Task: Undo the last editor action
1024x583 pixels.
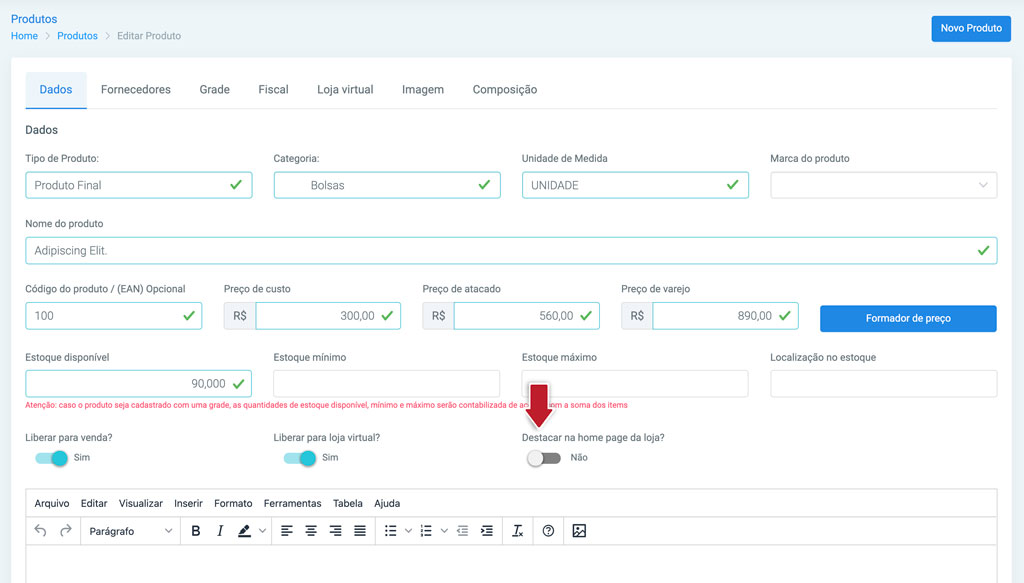Action: click(40, 531)
